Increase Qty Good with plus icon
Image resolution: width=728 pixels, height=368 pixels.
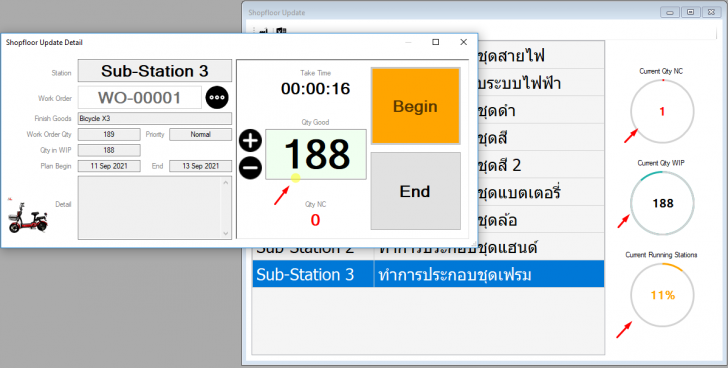[x=250, y=141]
